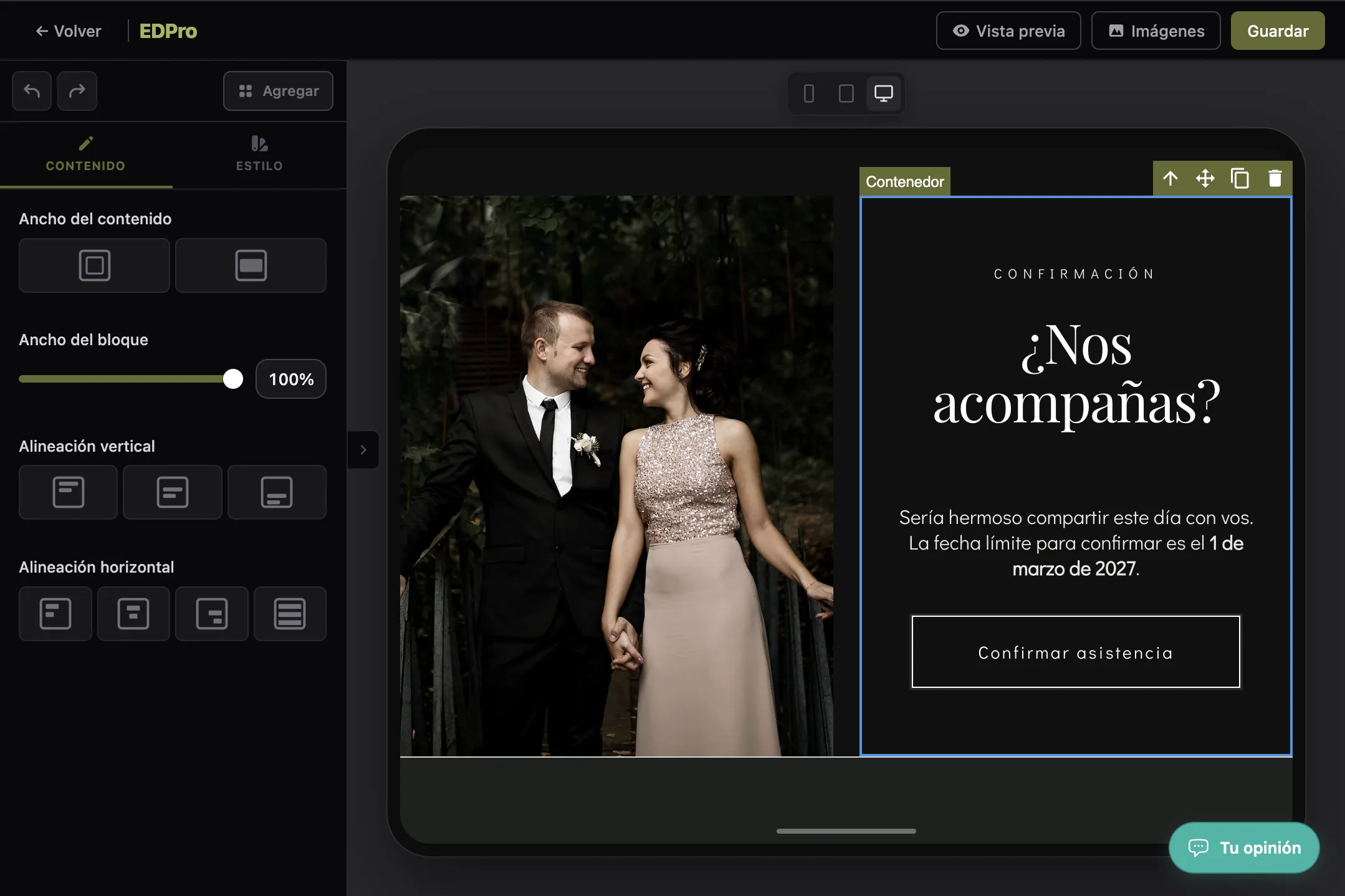1345x896 pixels.
Task: Switch preview to desktop device
Action: coord(884,93)
